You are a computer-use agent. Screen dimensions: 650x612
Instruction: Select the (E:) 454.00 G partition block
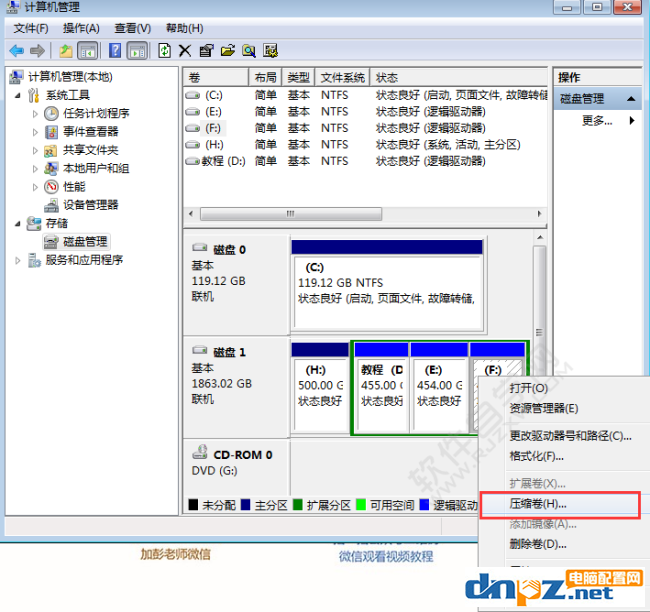[439, 388]
